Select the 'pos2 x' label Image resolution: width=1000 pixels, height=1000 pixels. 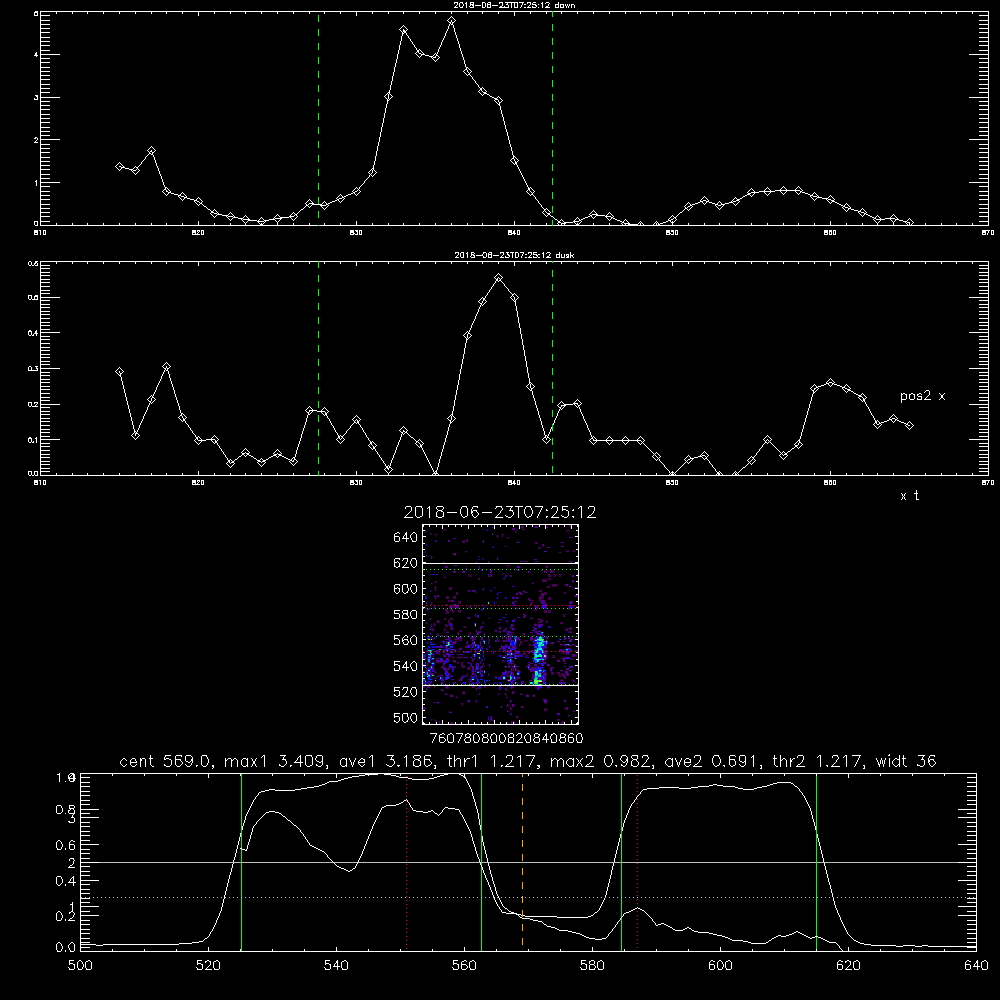(922, 396)
